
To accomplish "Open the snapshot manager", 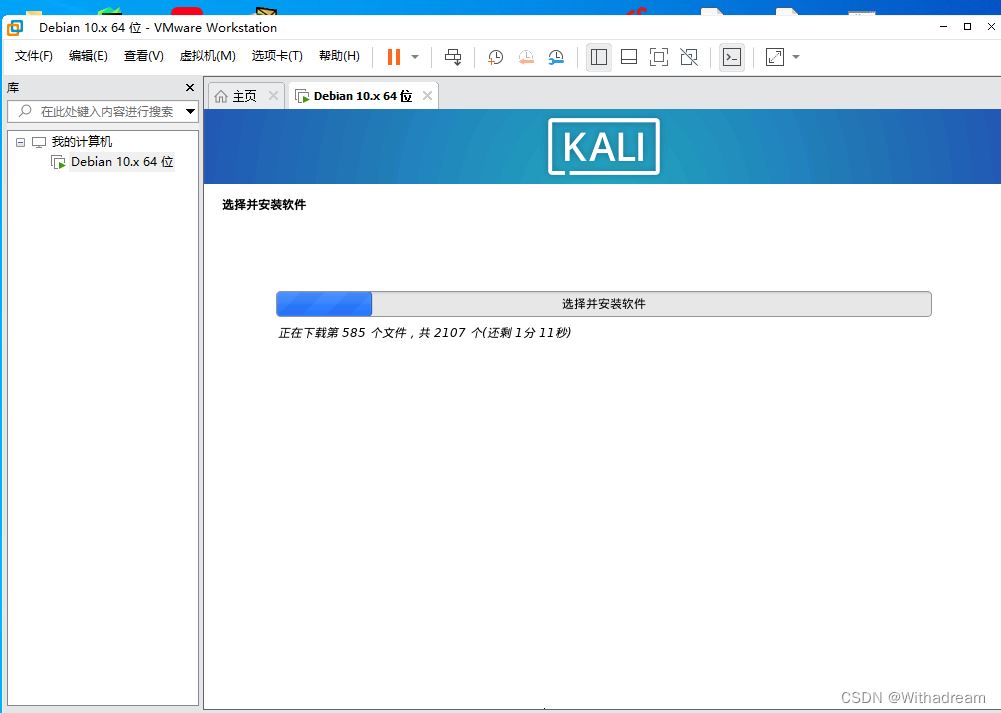I will (556, 57).
